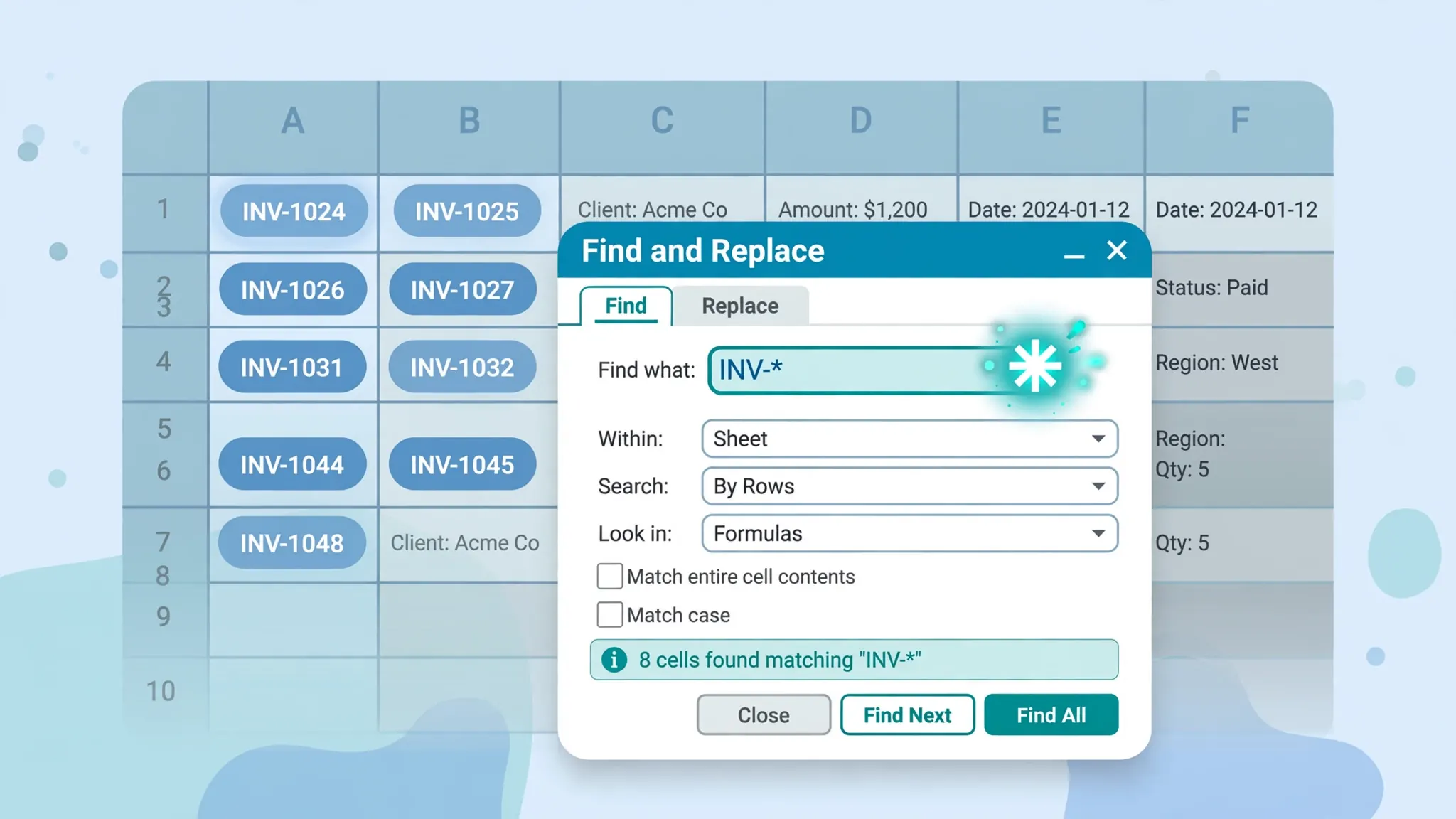Select cell INV-1045
This screenshot has width=1456, height=819.
[x=462, y=464]
